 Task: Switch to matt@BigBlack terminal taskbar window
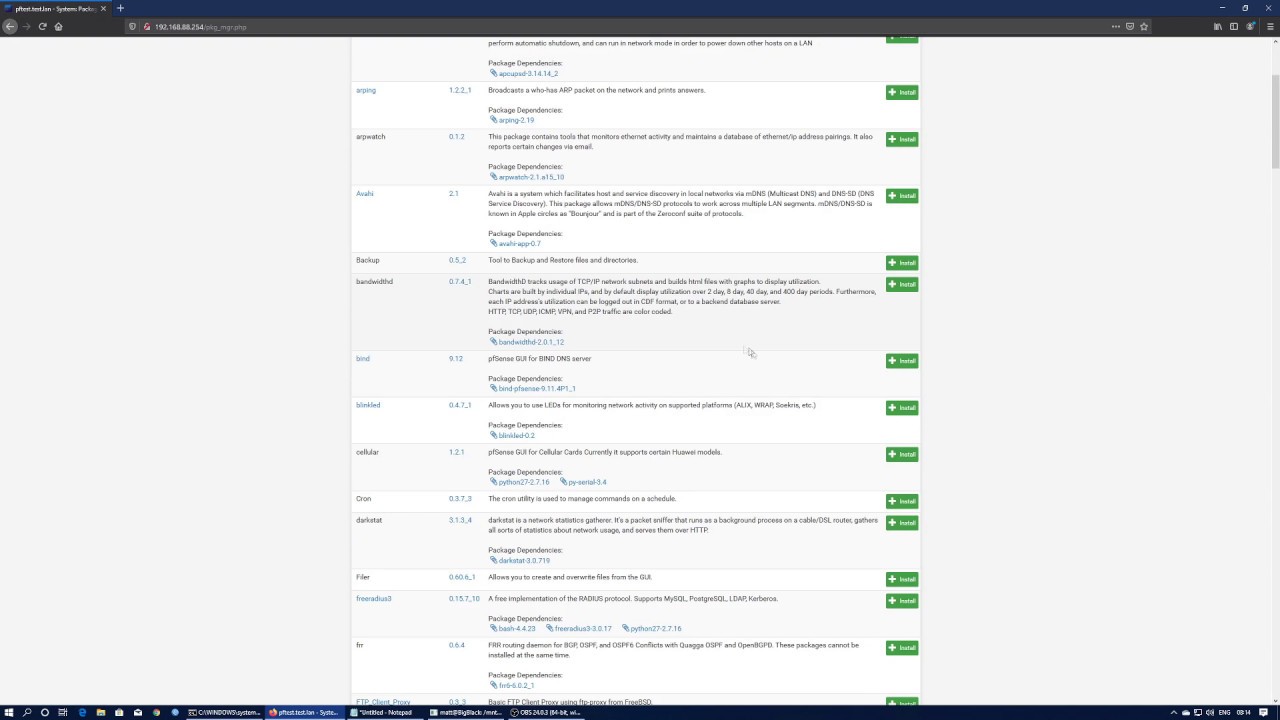[x=467, y=712]
